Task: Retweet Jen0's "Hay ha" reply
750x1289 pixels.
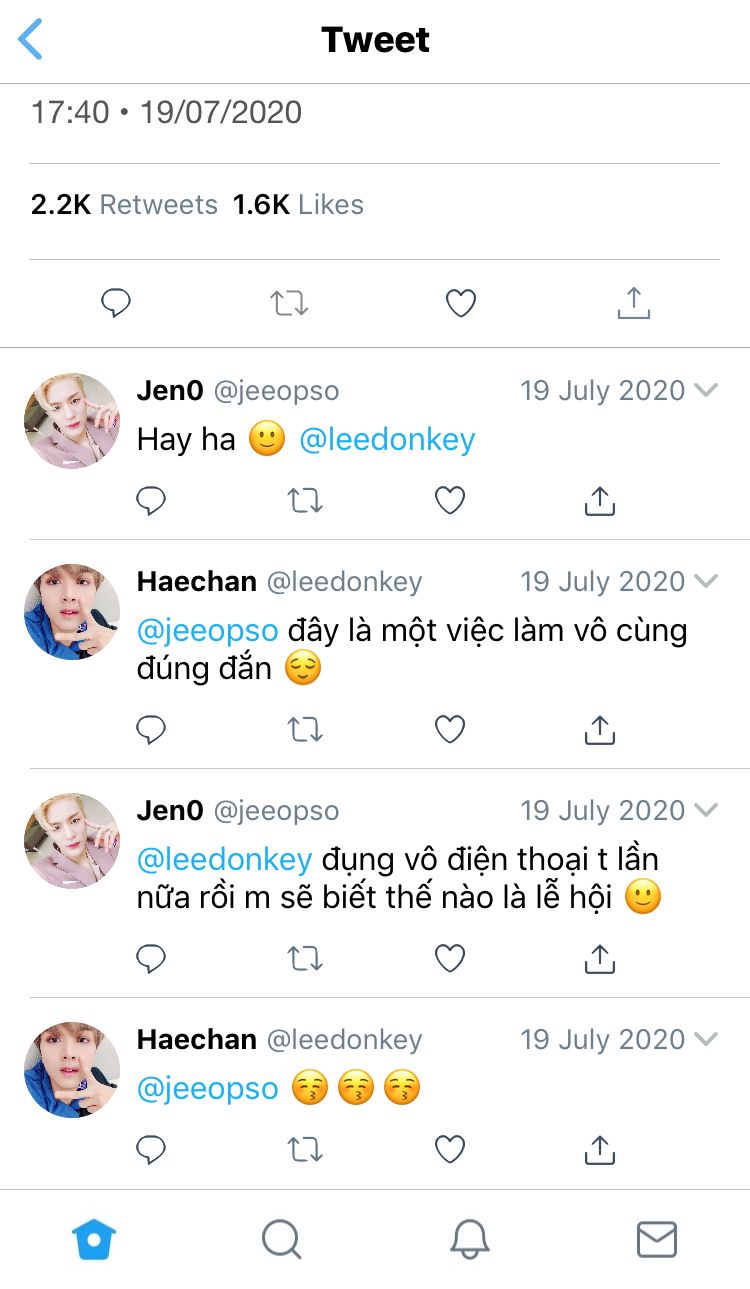Action: [x=304, y=500]
